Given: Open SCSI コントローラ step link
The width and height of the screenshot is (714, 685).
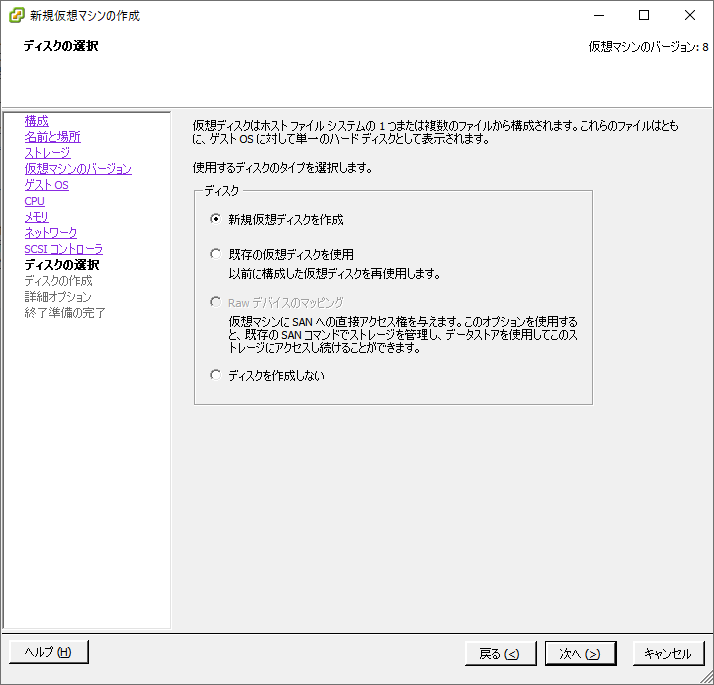Looking at the screenshot, I should click(x=64, y=249).
